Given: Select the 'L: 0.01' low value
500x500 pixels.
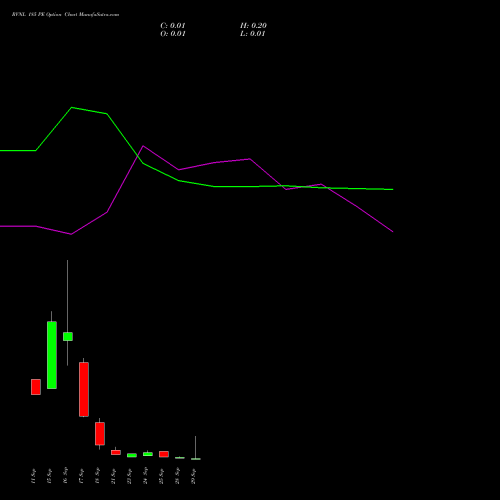Looking at the screenshot, I should [253, 34].
